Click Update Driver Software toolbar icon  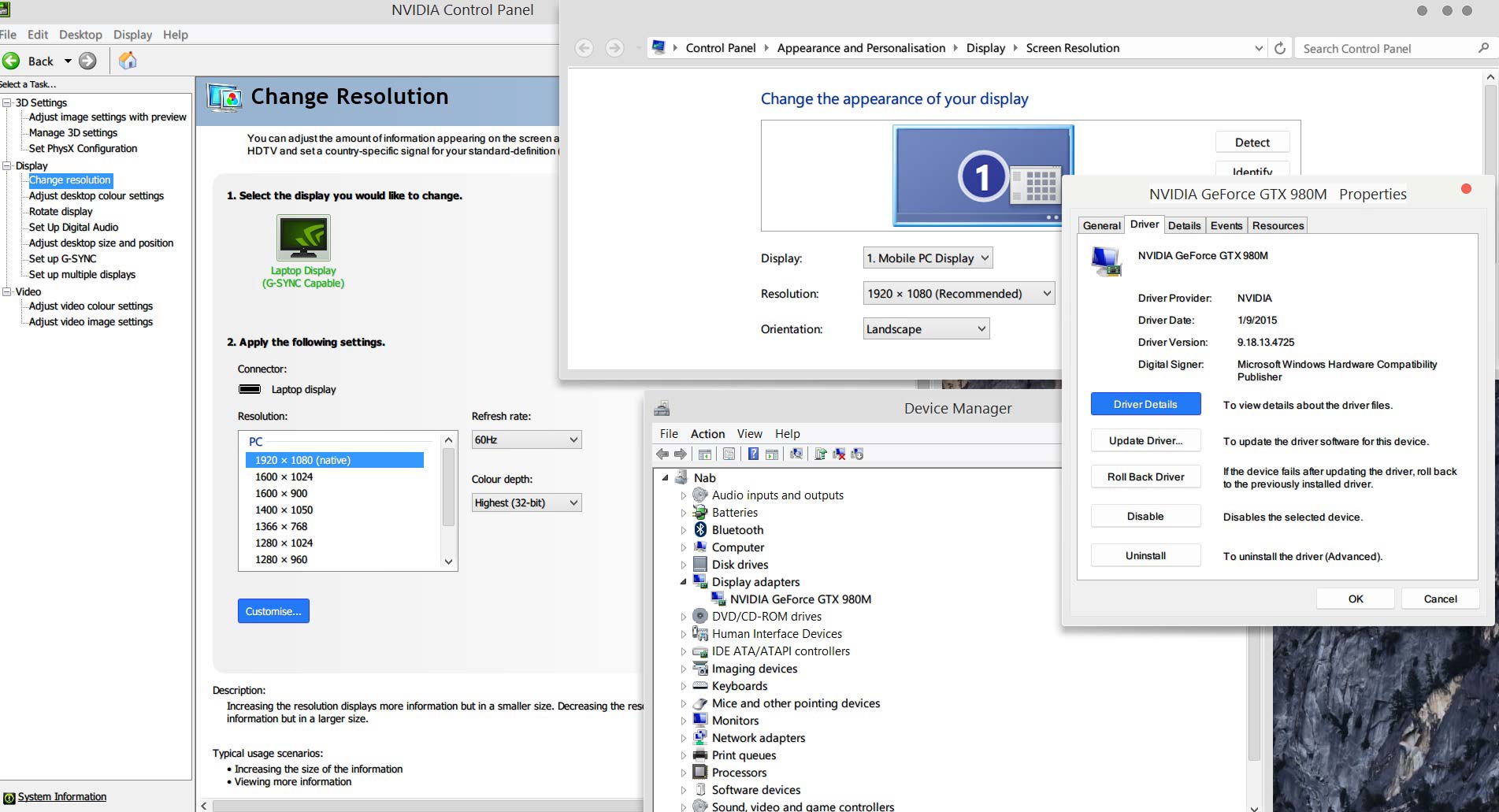coord(820,454)
